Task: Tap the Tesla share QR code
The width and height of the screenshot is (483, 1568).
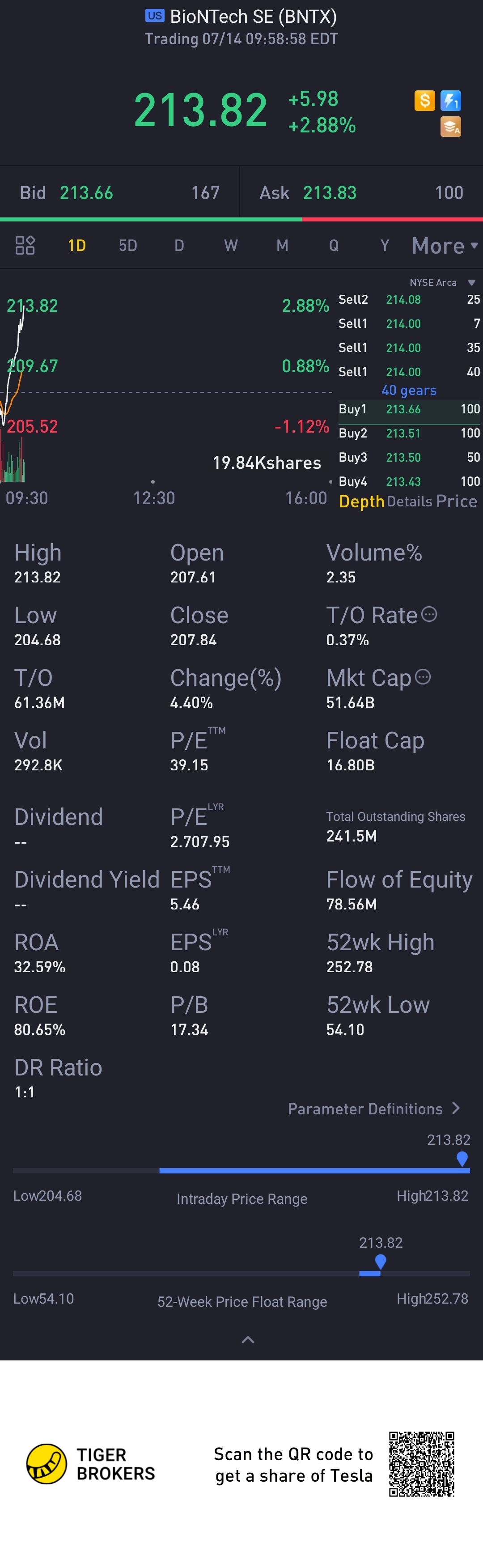Action: 422,1464
